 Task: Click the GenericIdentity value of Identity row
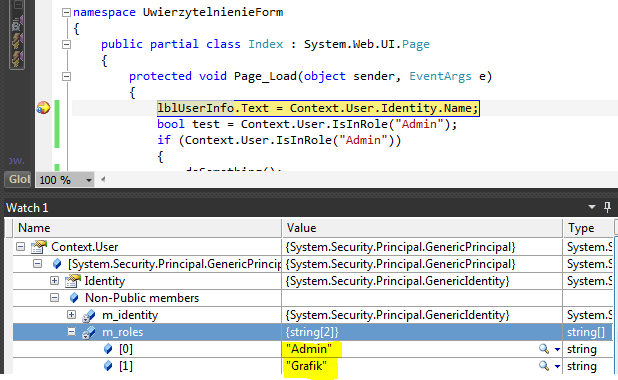click(x=397, y=281)
